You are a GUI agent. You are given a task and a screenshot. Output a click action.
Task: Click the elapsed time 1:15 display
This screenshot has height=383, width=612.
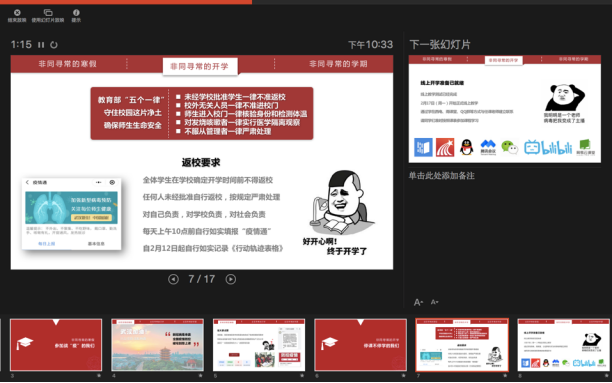[21, 45]
